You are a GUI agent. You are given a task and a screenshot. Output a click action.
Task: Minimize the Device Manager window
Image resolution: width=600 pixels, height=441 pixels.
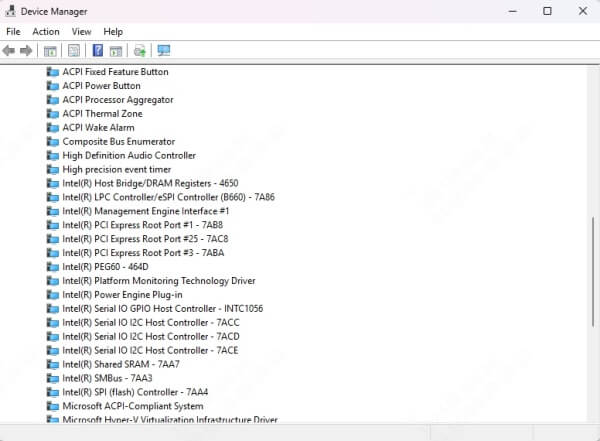tap(513, 11)
